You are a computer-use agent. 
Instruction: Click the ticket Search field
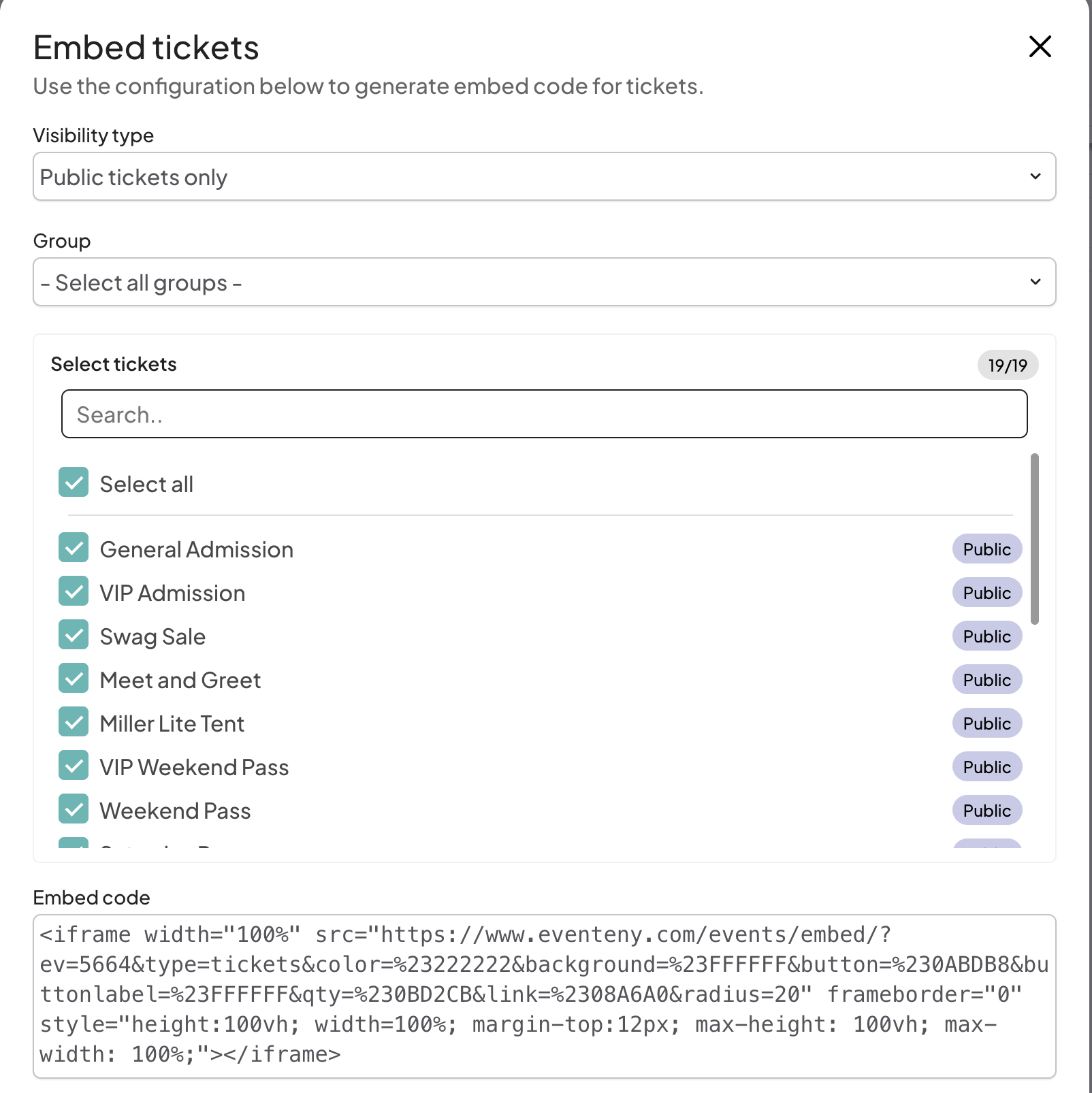(544, 414)
